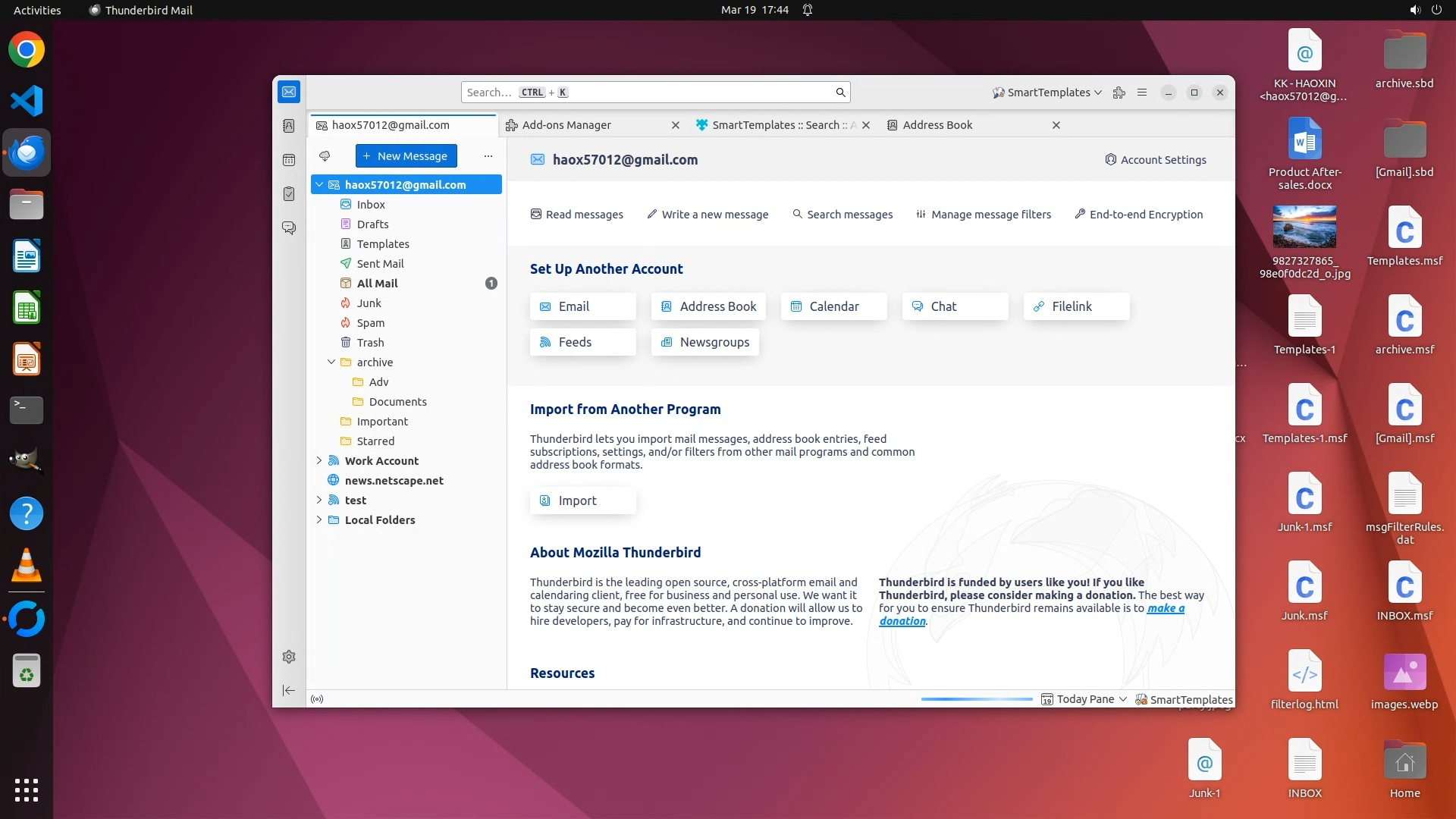1456x819 pixels.
Task: Open the Calendar space icon
Action: coord(289,160)
